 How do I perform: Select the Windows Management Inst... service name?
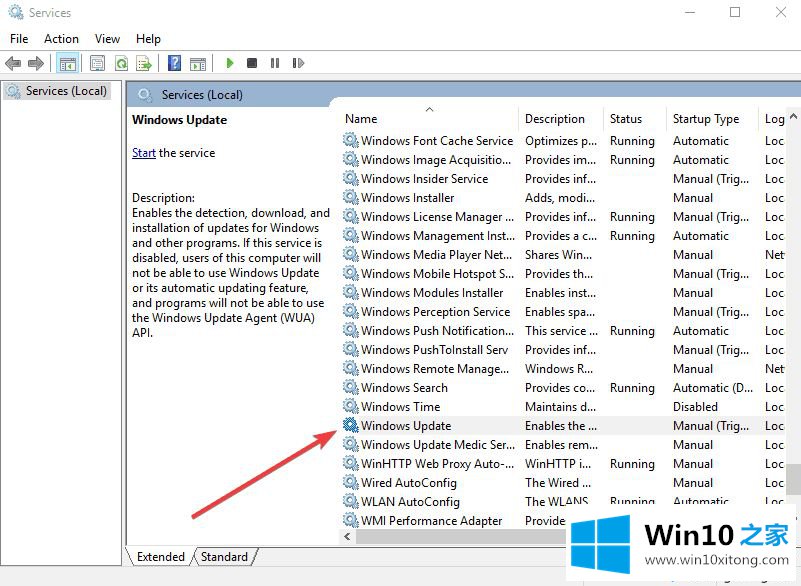[438, 236]
